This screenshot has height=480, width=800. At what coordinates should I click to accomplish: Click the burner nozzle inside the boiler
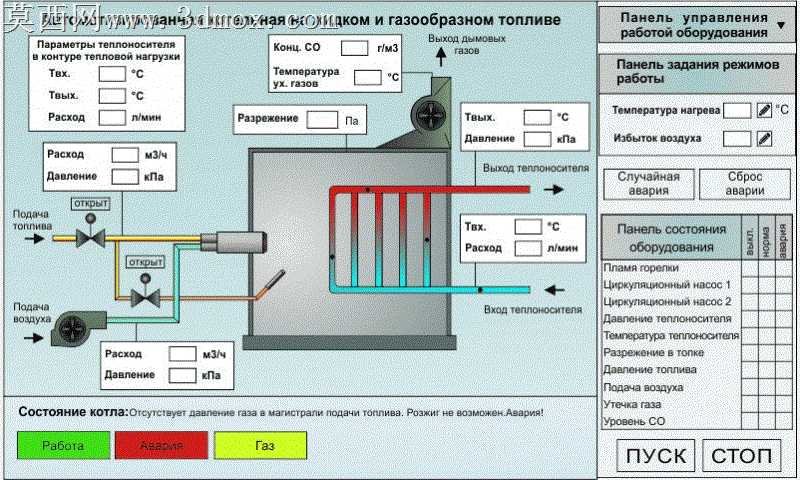coord(234,242)
